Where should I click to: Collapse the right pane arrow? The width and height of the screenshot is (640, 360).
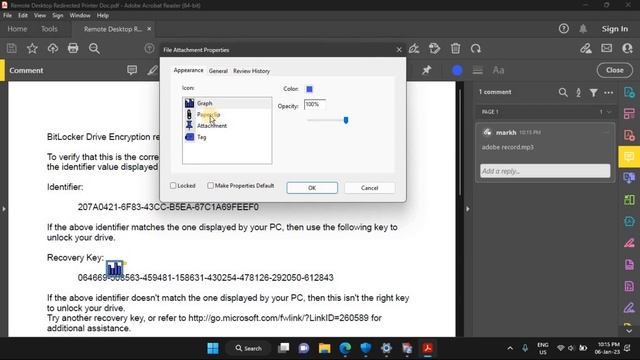click(468, 209)
